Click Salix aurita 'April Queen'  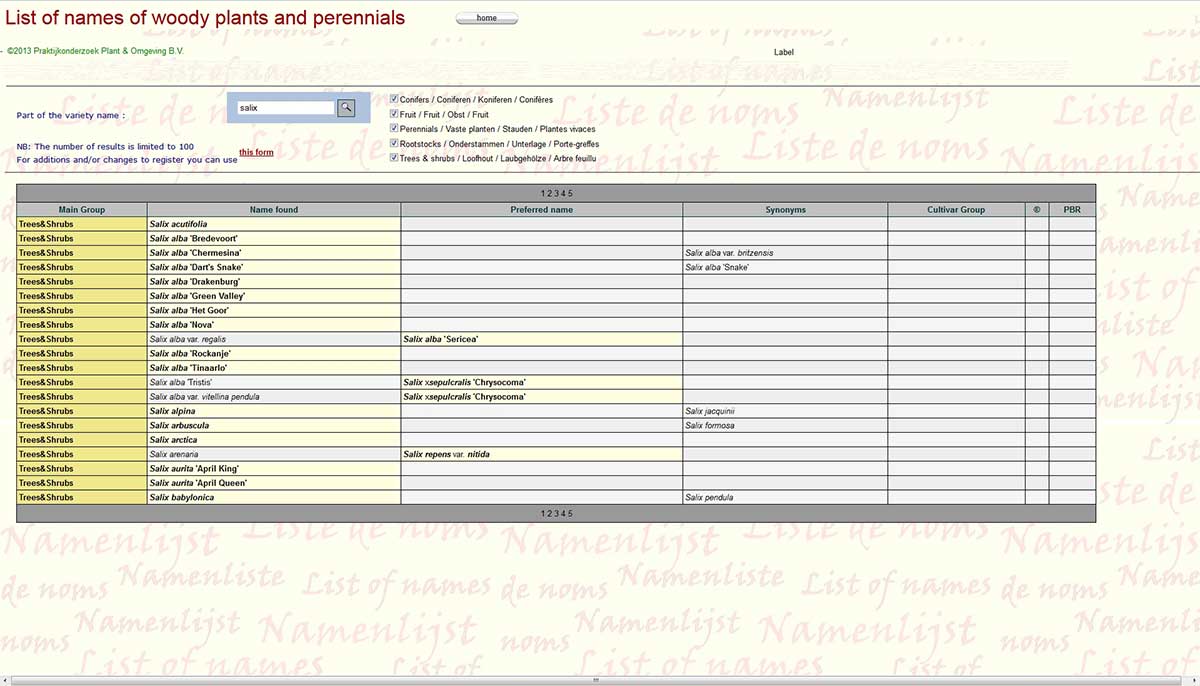(x=199, y=483)
